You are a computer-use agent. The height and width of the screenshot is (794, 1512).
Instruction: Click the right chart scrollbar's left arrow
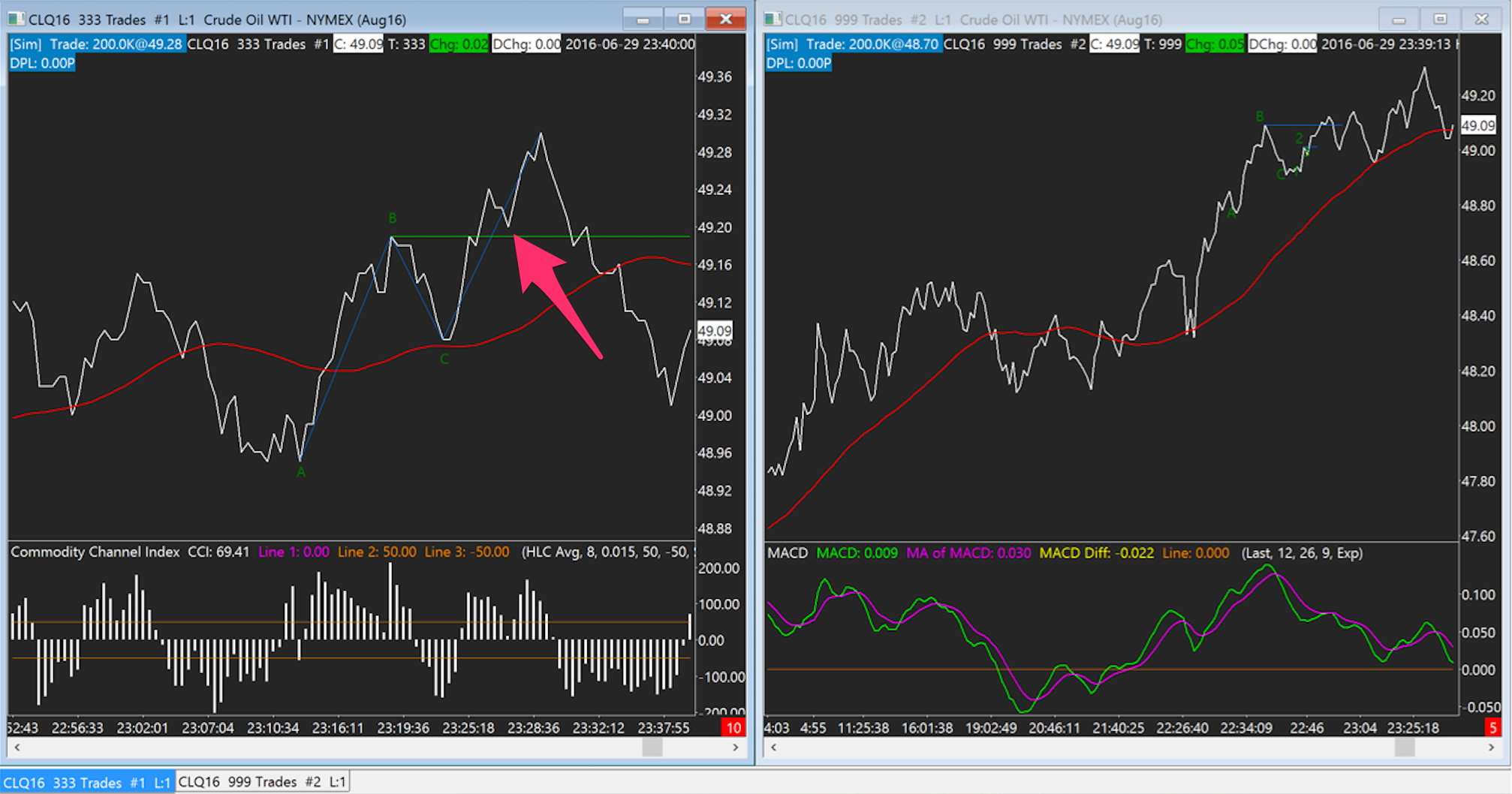pyautogui.click(x=774, y=747)
